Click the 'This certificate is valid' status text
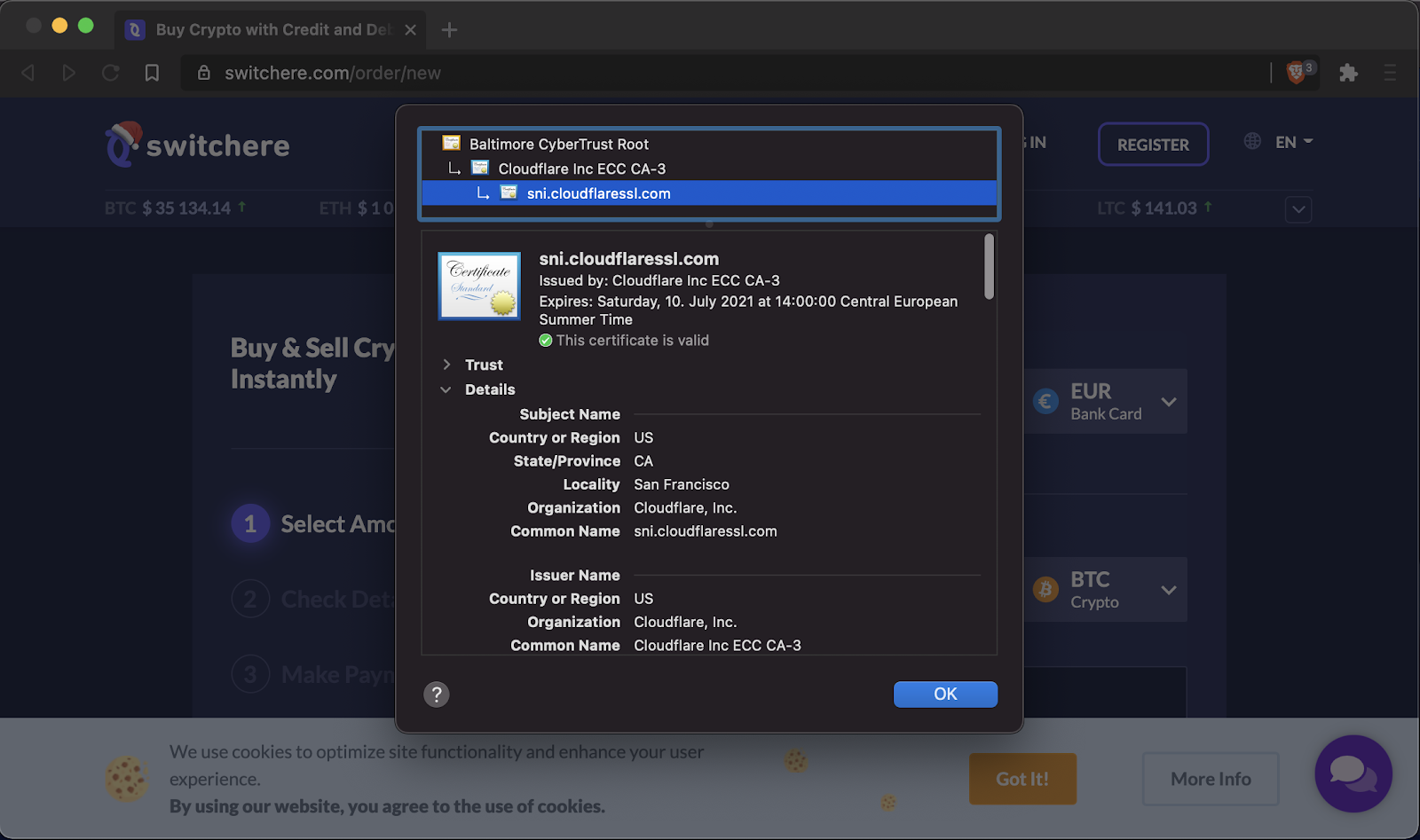This screenshot has width=1420, height=840. pos(633,341)
